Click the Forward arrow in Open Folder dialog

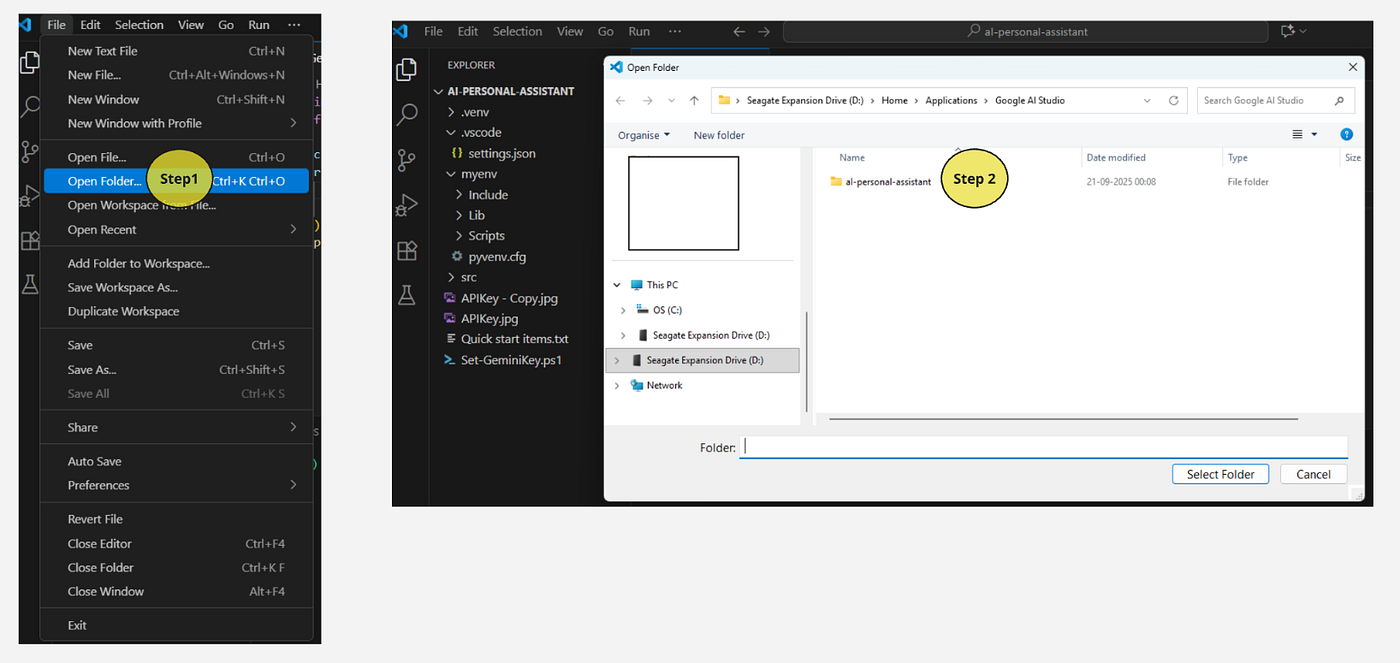pos(646,100)
